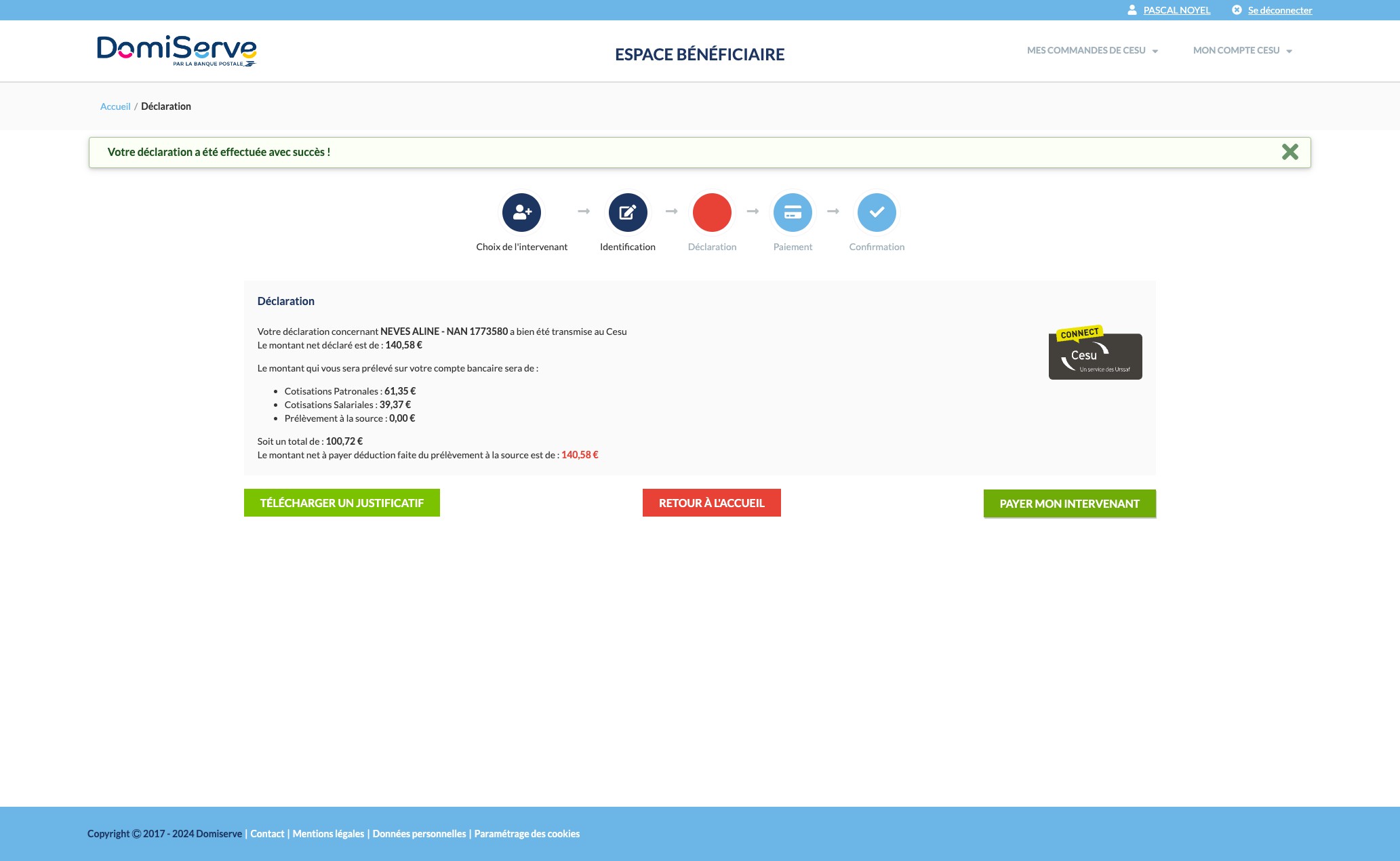Click RETOUR À L'ACCUEIL

click(x=711, y=502)
